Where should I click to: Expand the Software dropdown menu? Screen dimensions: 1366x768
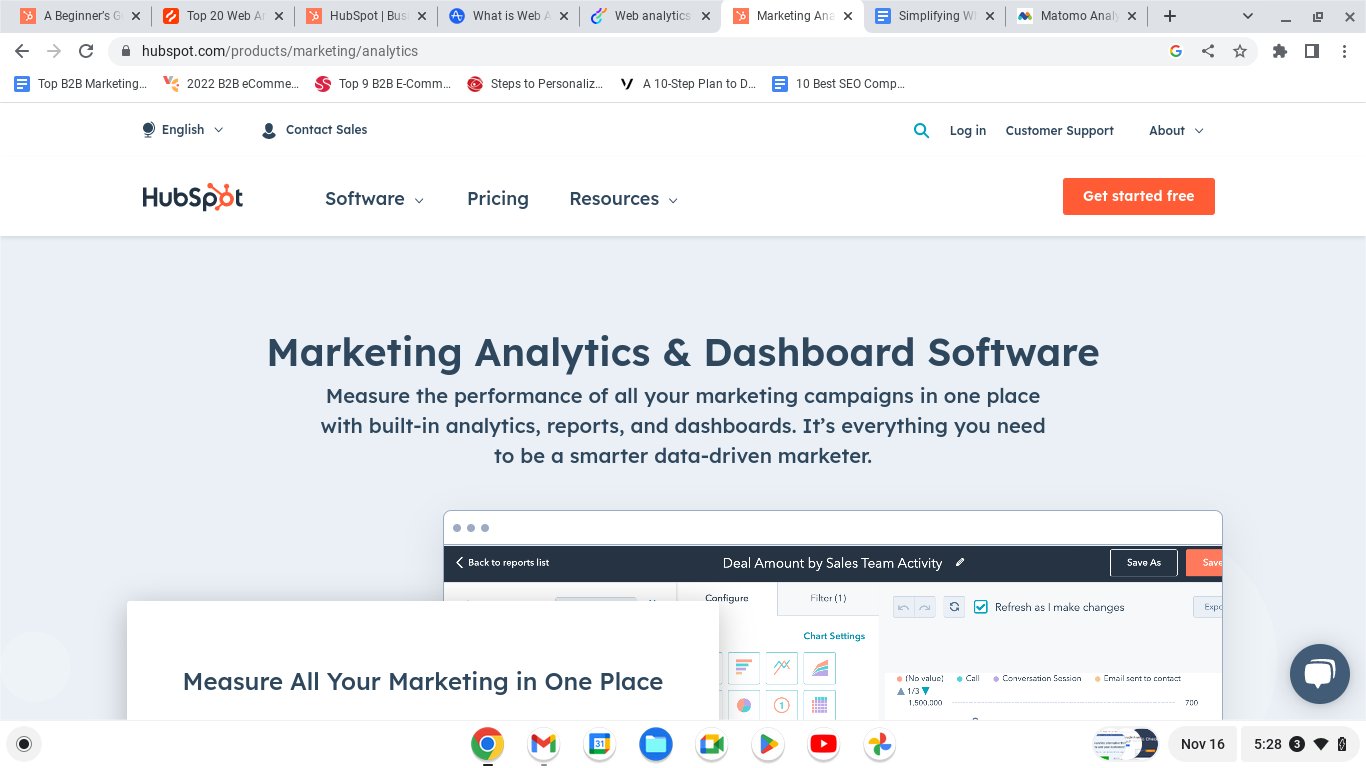coord(374,198)
